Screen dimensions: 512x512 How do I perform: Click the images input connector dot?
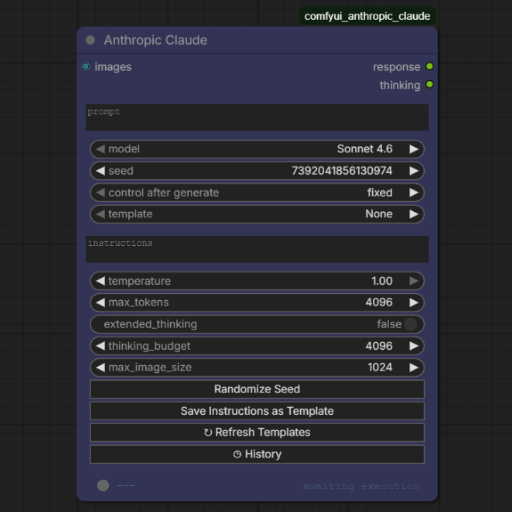point(86,66)
